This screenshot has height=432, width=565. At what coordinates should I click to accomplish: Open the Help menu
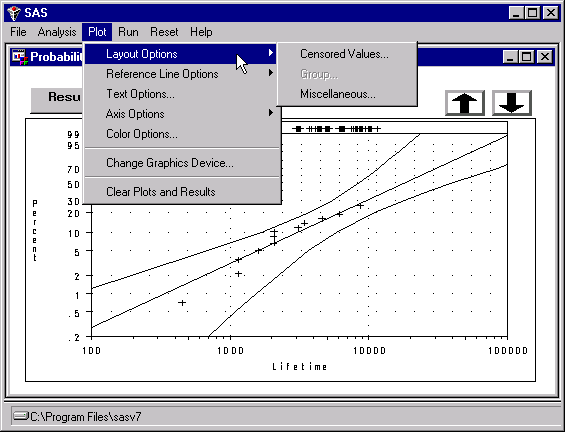pyautogui.click(x=201, y=32)
